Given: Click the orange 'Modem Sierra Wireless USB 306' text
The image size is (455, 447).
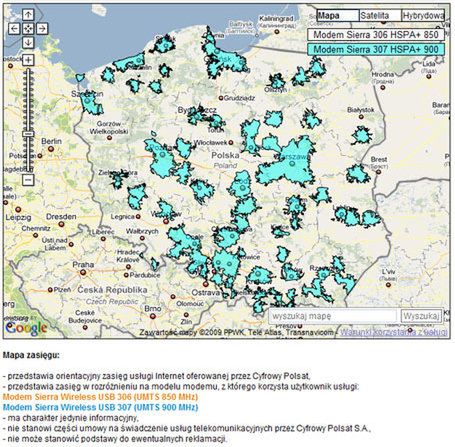Looking at the screenshot, I should (x=100, y=397).
